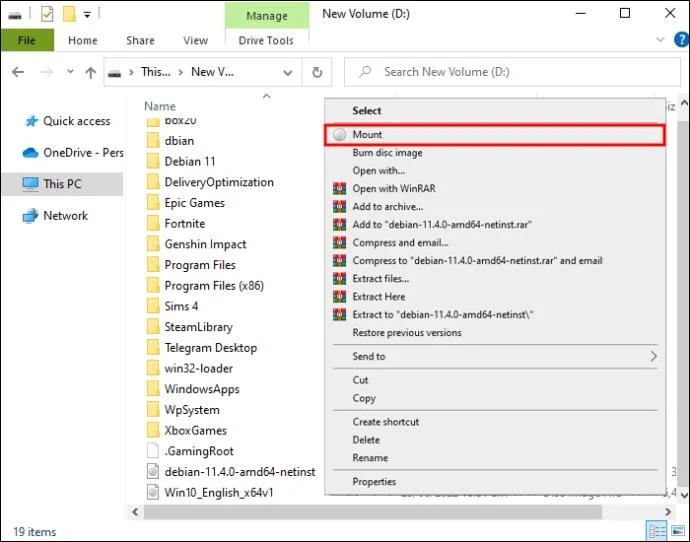This screenshot has width=690, height=542.
Task: Click the New V... breadcrumb segment
Action: pos(213,72)
